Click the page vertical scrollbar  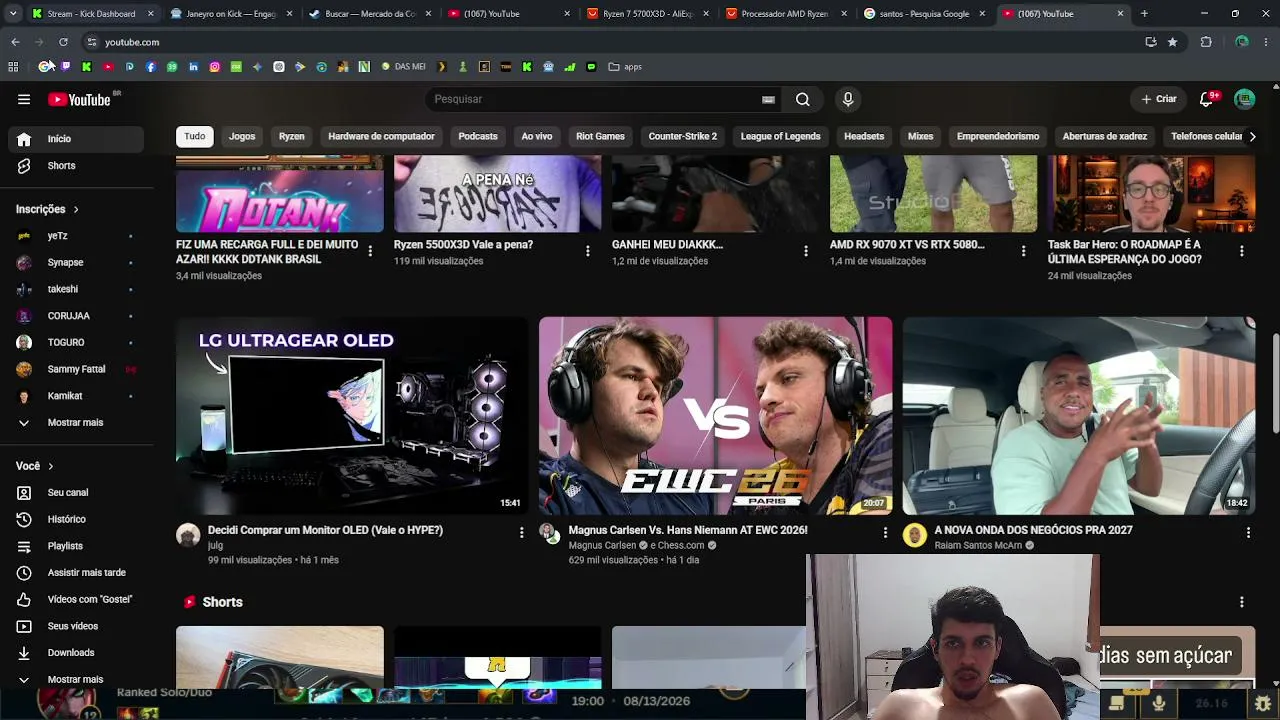coord(1275,385)
